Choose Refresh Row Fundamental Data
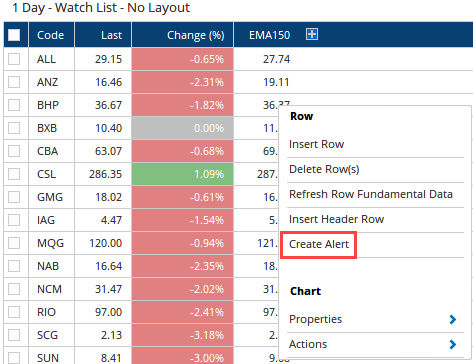Image resolution: width=473 pixels, height=364 pixels. coord(371,194)
